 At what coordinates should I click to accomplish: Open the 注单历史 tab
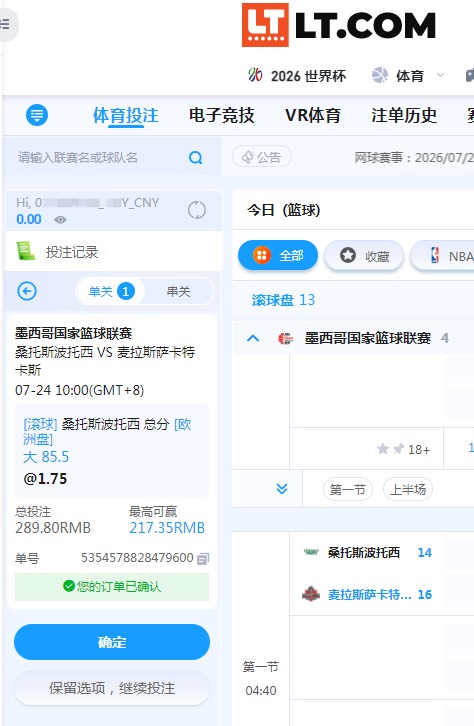point(404,115)
